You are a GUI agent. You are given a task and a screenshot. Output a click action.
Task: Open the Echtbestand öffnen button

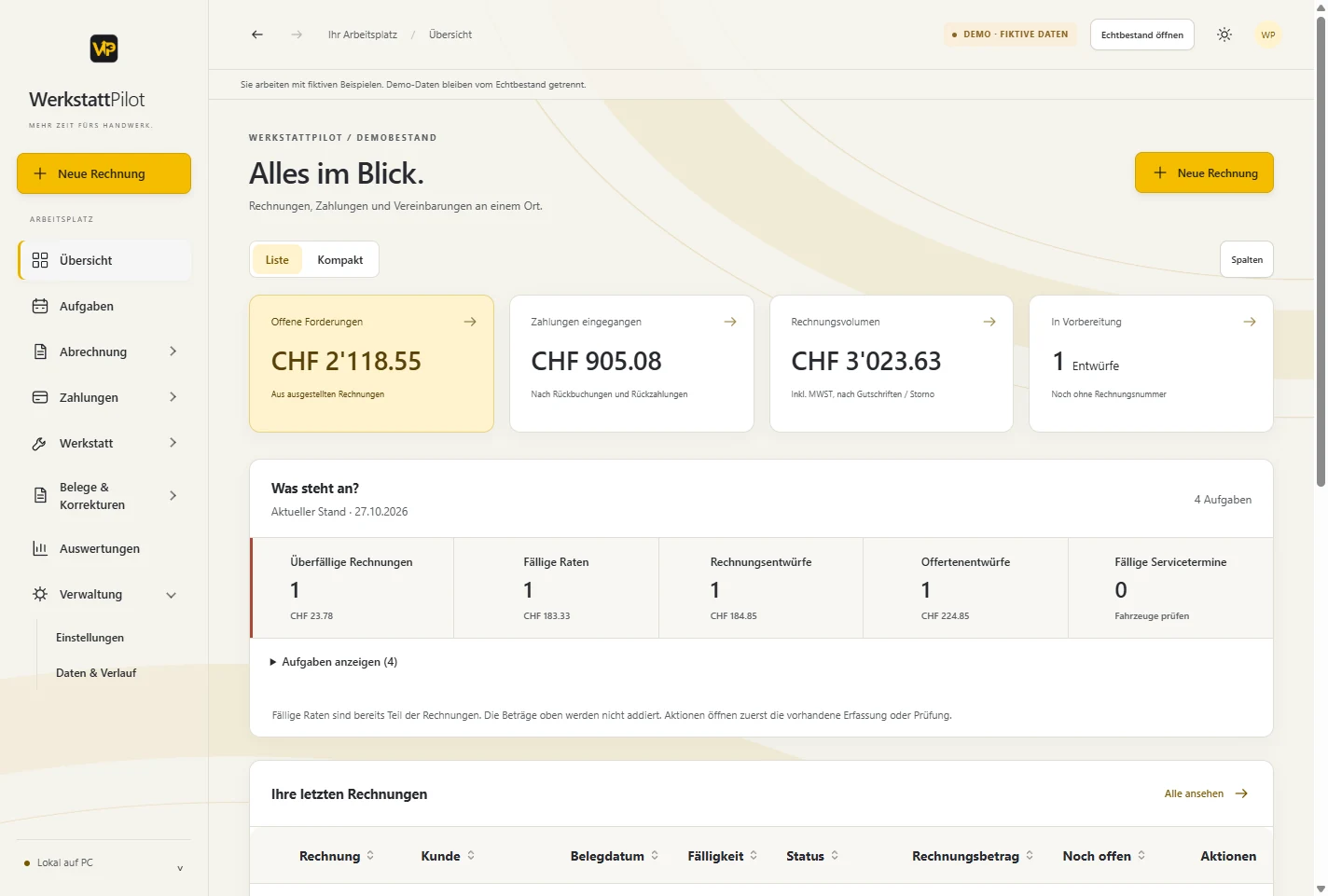point(1141,34)
